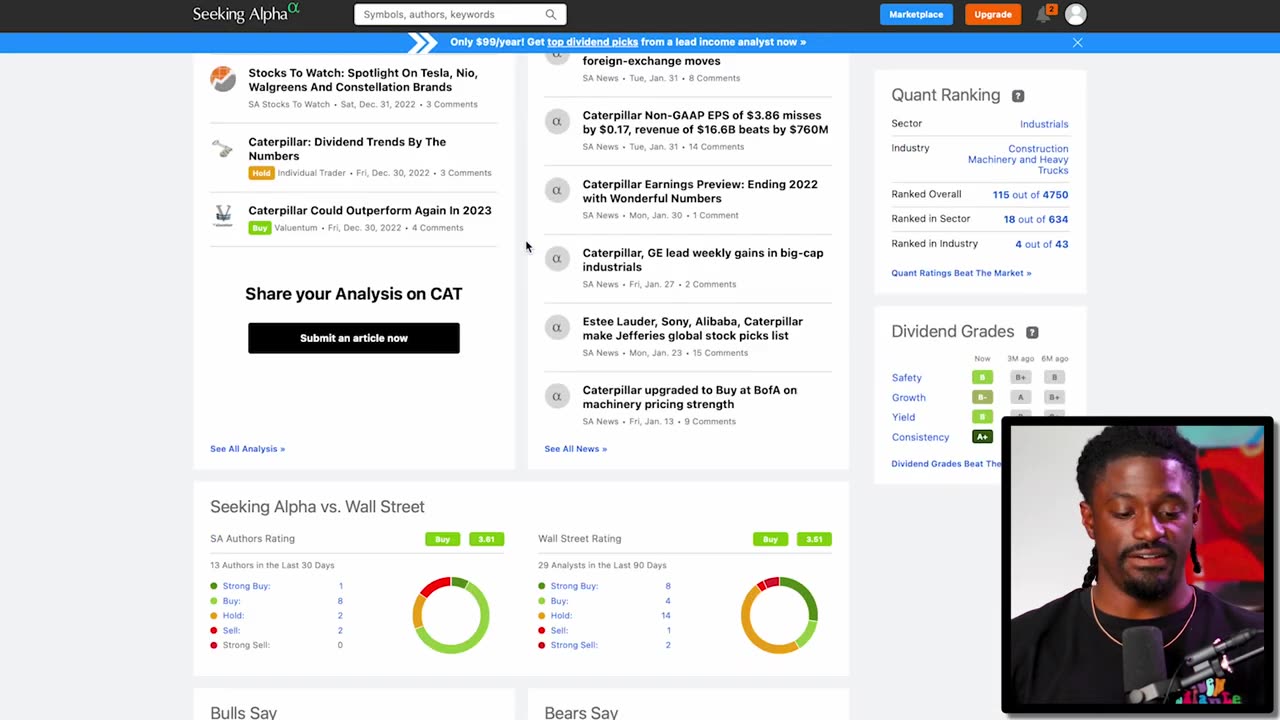
Task: Click the Yield grade badge
Action: tap(982, 417)
